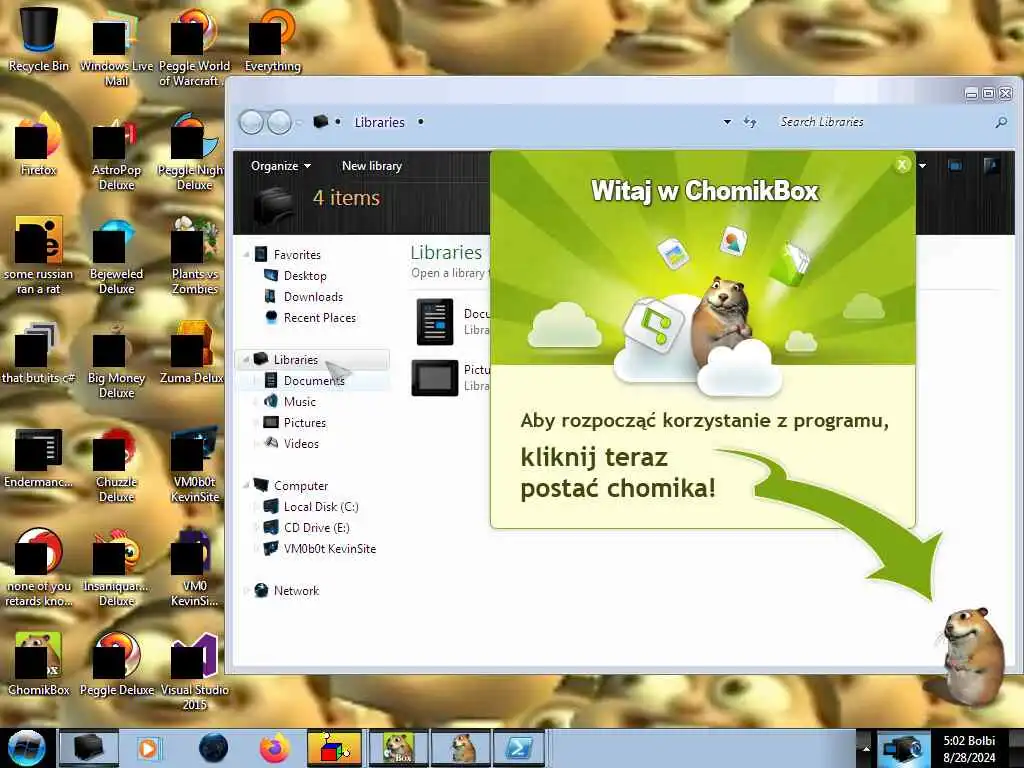1024x768 pixels.
Task: Refresh the Libraries view
Action: (750, 122)
